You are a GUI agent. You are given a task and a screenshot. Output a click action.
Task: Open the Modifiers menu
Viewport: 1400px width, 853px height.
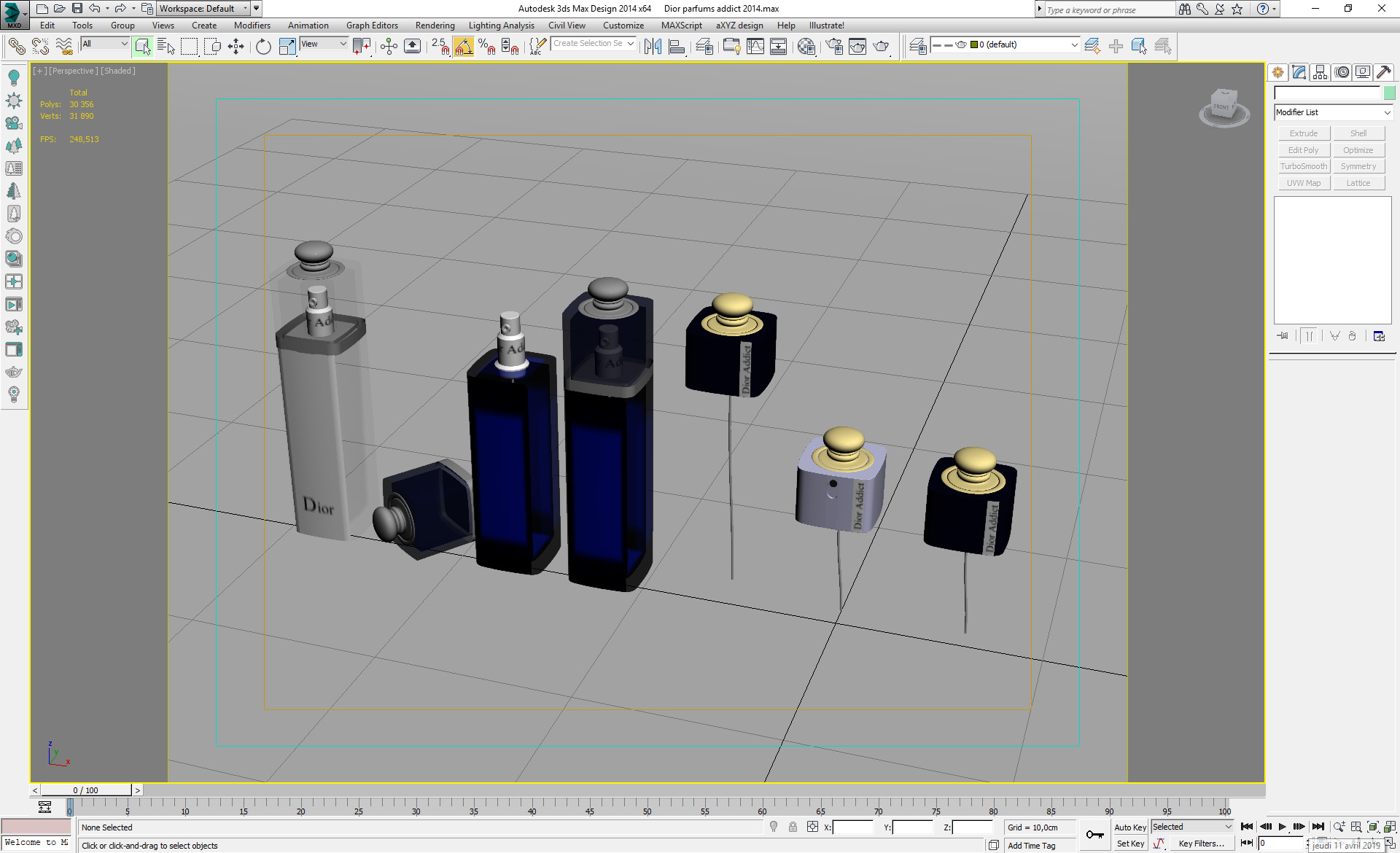[x=252, y=26]
